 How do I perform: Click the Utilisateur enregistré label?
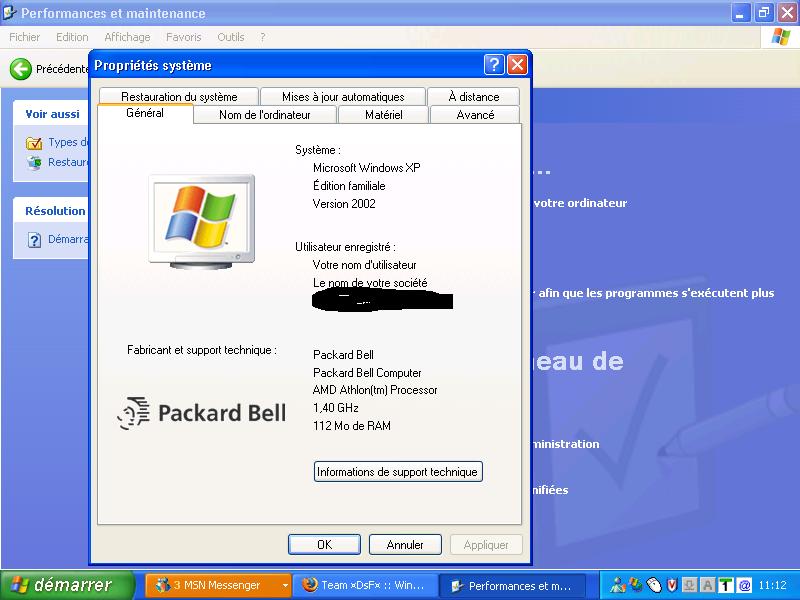click(345, 247)
